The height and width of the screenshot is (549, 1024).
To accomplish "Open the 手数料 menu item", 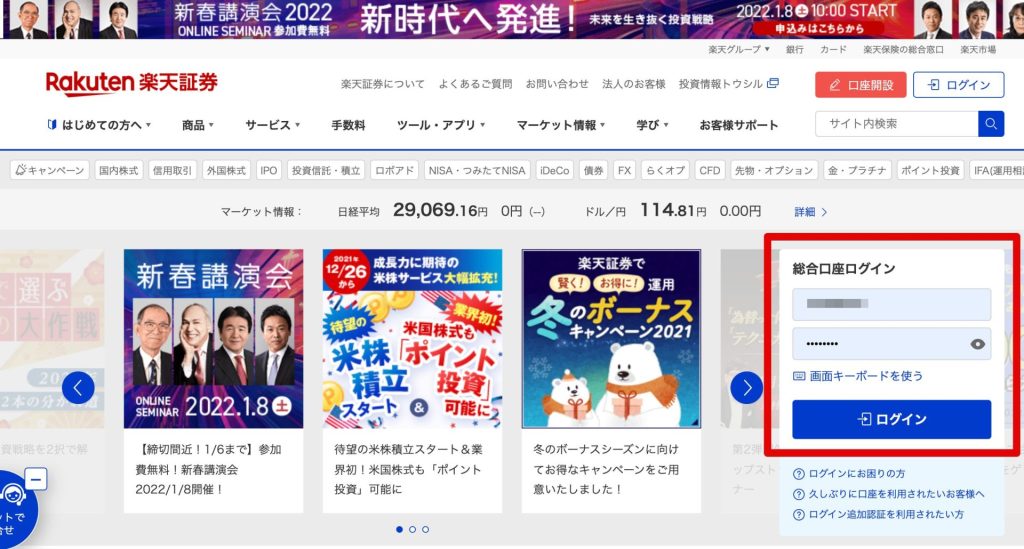I will (x=348, y=125).
